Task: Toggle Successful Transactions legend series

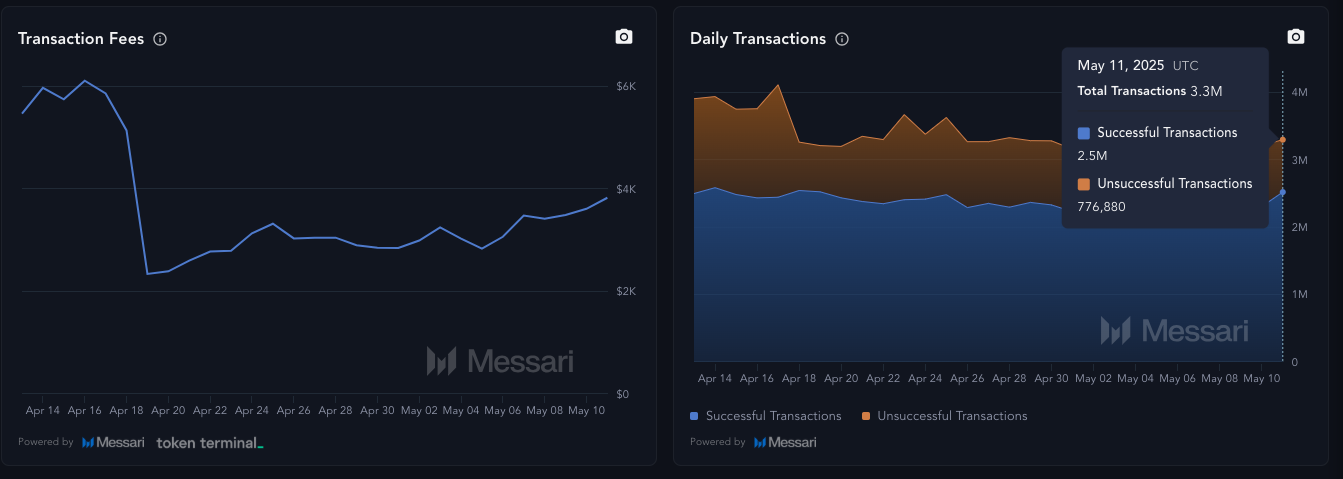Action: tap(766, 416)
